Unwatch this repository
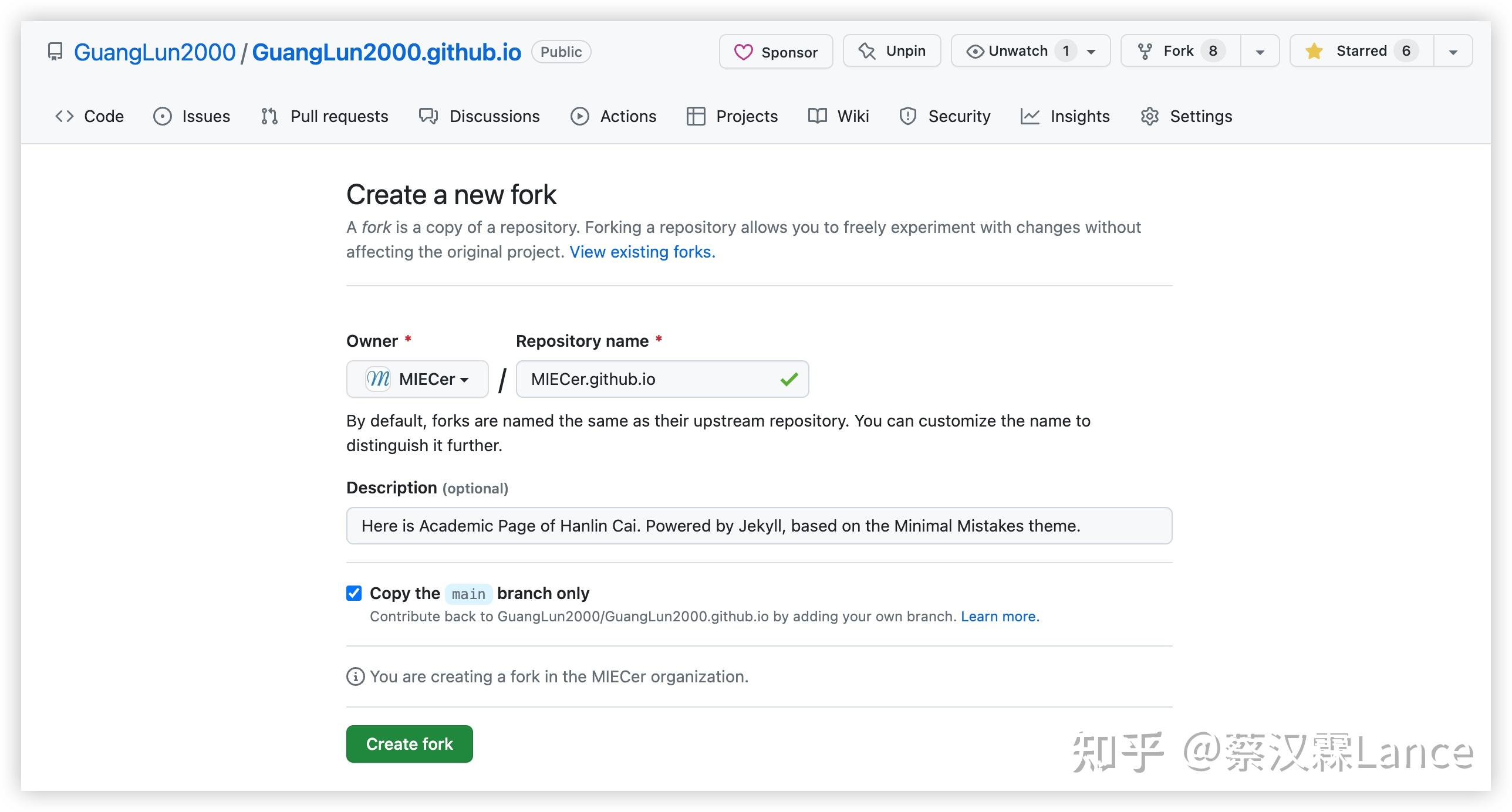Screen dimensions: 1512x812 (x=1019, y=51)
